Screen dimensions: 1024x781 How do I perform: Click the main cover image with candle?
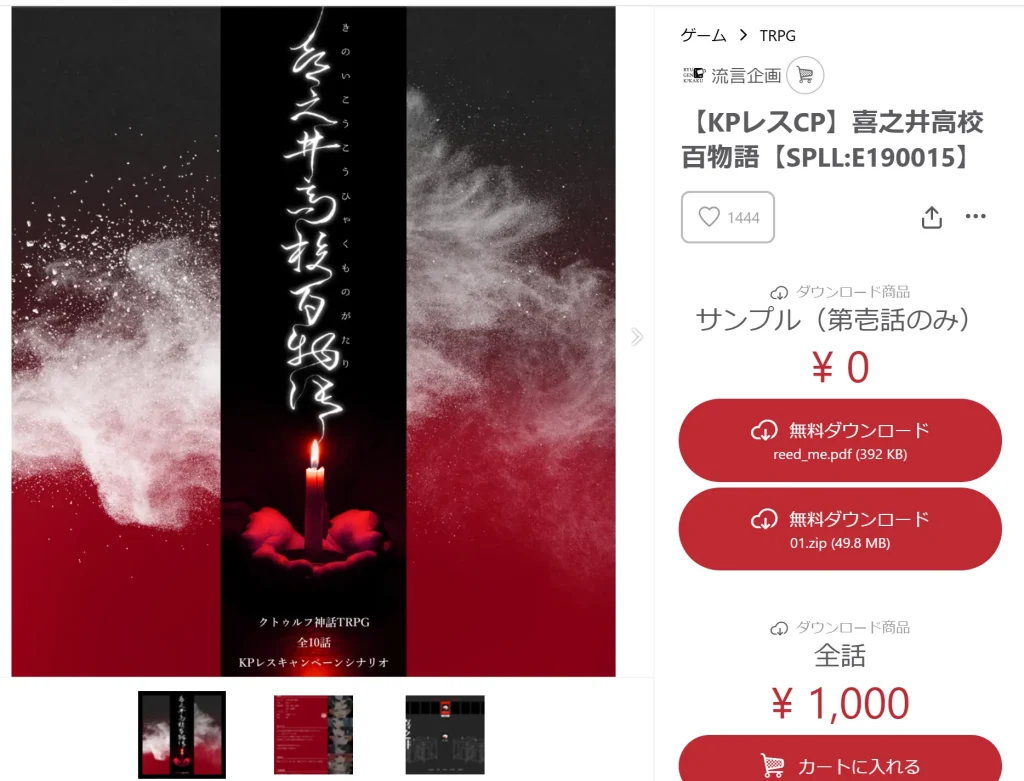[x=313, y=342]
